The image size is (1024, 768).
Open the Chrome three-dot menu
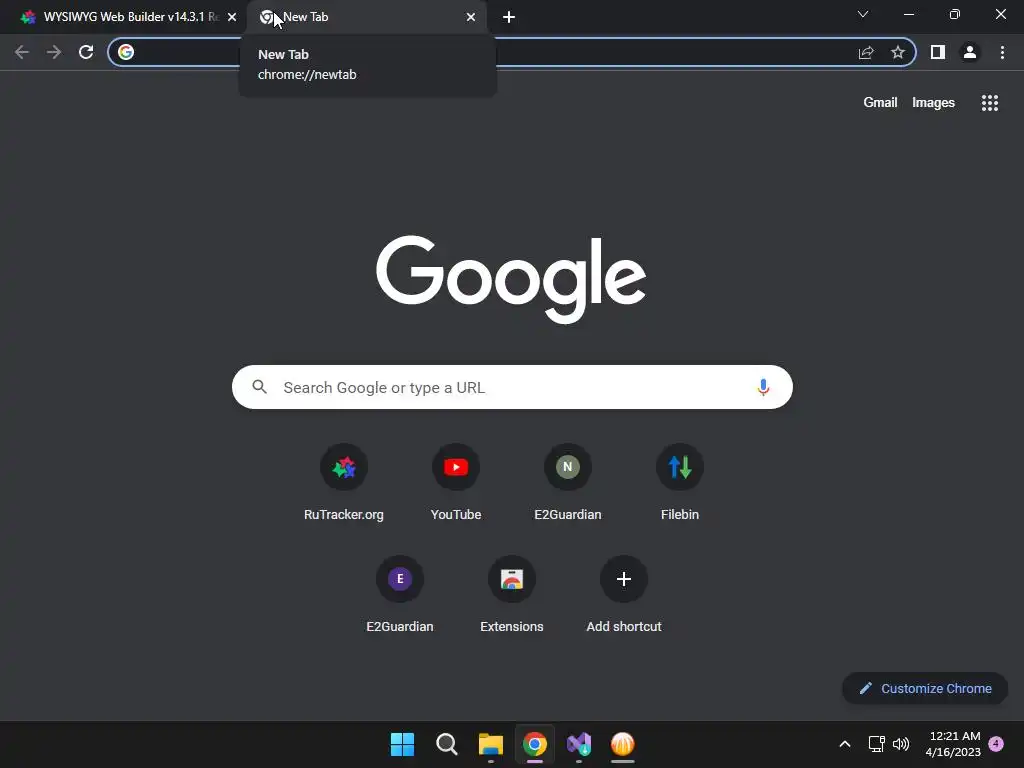[1002, 52]
